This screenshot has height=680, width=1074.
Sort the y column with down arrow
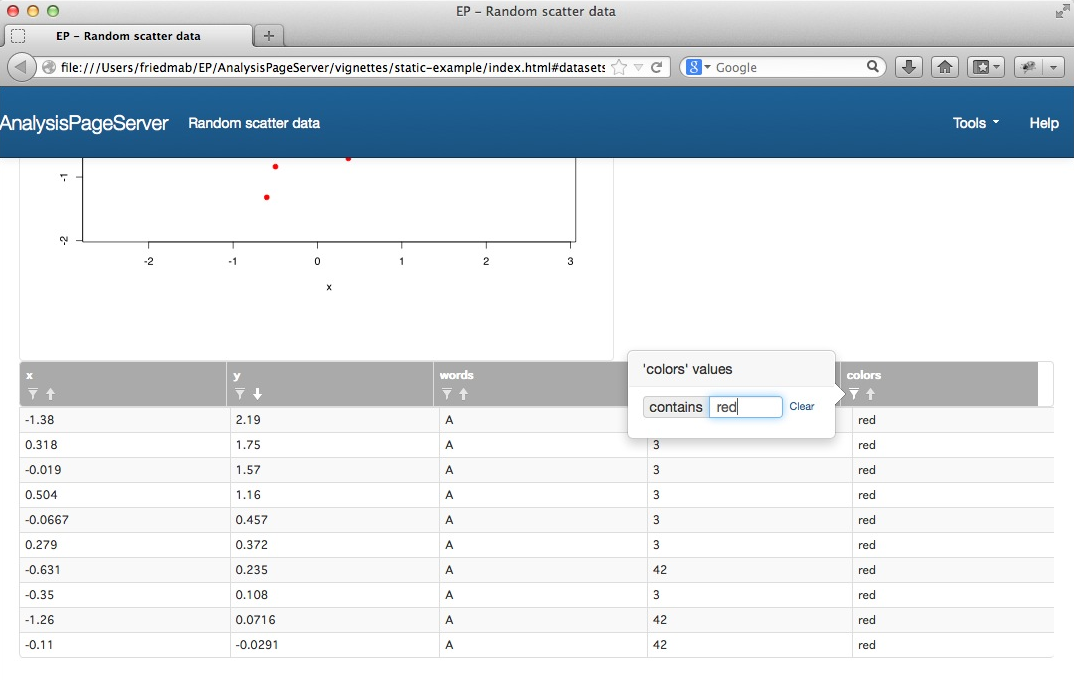[257, 394]
